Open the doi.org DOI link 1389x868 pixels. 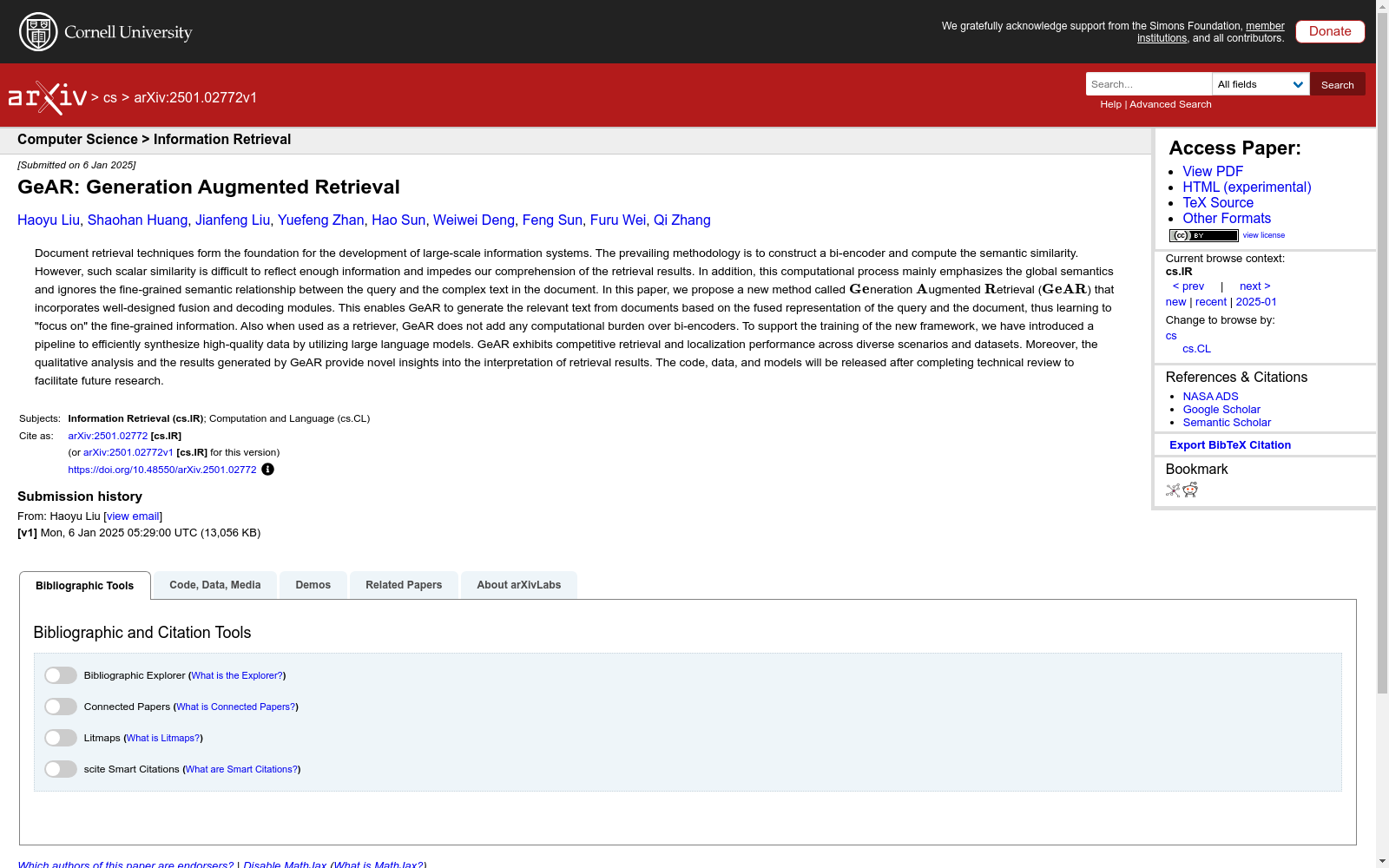coord(162,470)
